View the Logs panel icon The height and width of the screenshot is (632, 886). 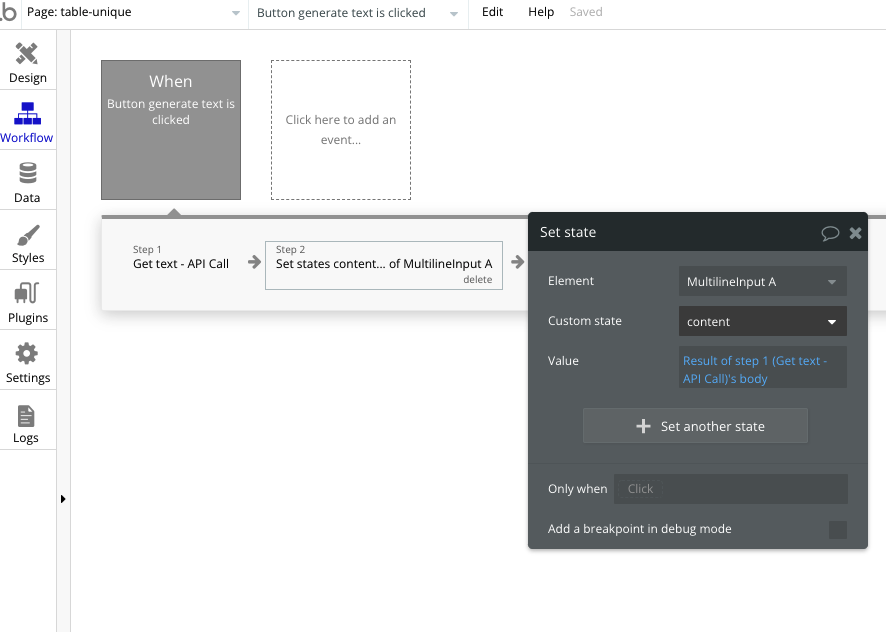tap(27, 420)
